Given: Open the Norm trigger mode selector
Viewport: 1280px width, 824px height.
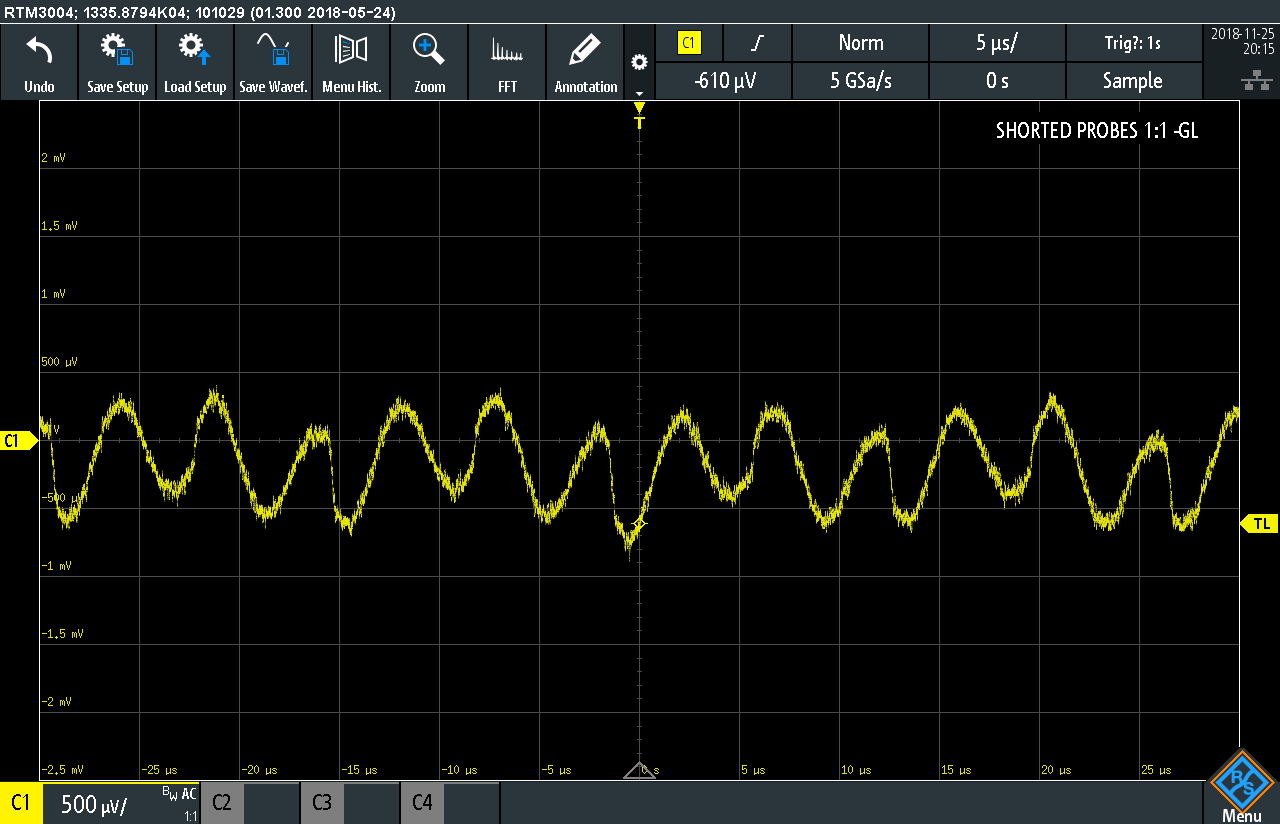Looking at the screenshot, I should coord(860,43).
